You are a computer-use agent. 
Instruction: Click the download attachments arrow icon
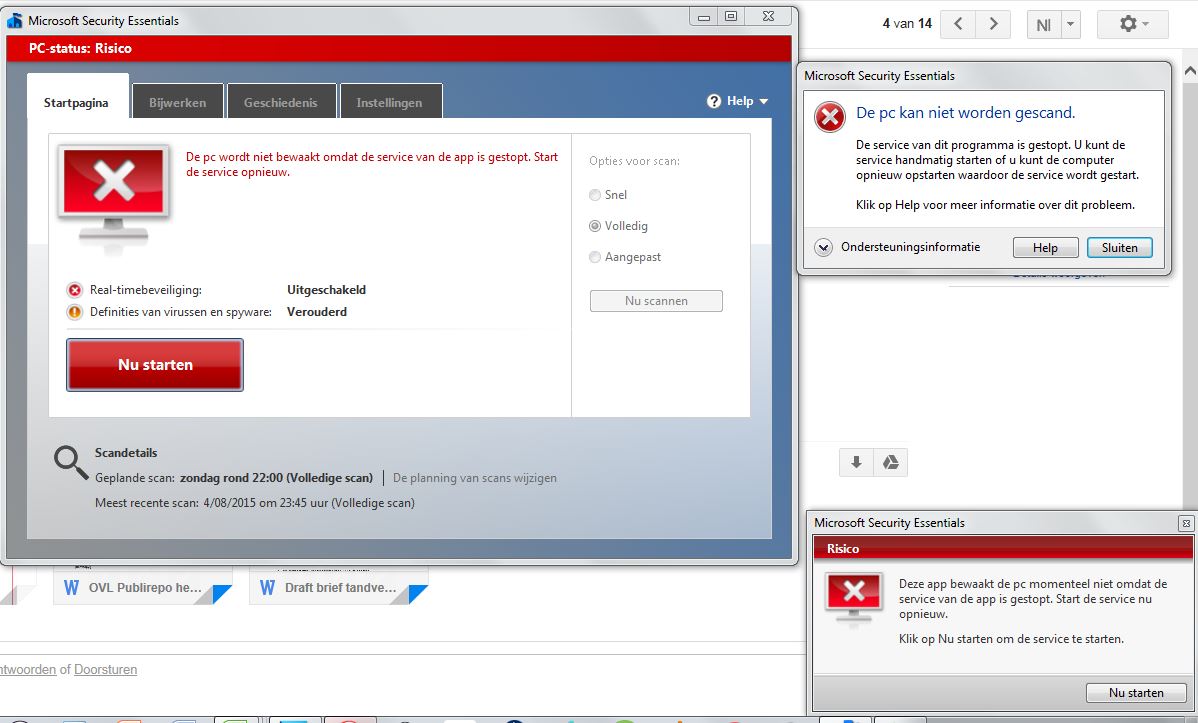click(856, 462)
